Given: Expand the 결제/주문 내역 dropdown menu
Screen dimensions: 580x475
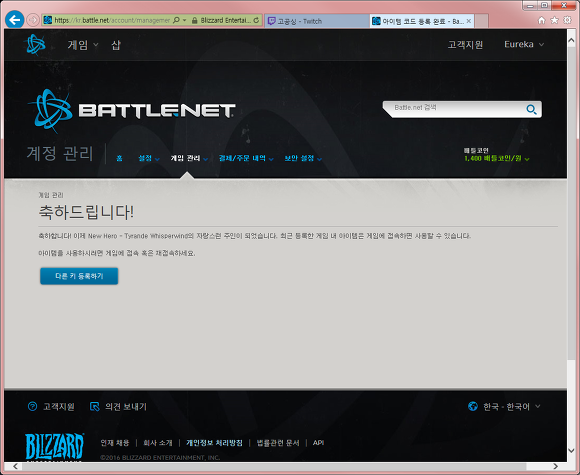Looking at the screenshot, I should pyautogui.click(x=246, y=158).
